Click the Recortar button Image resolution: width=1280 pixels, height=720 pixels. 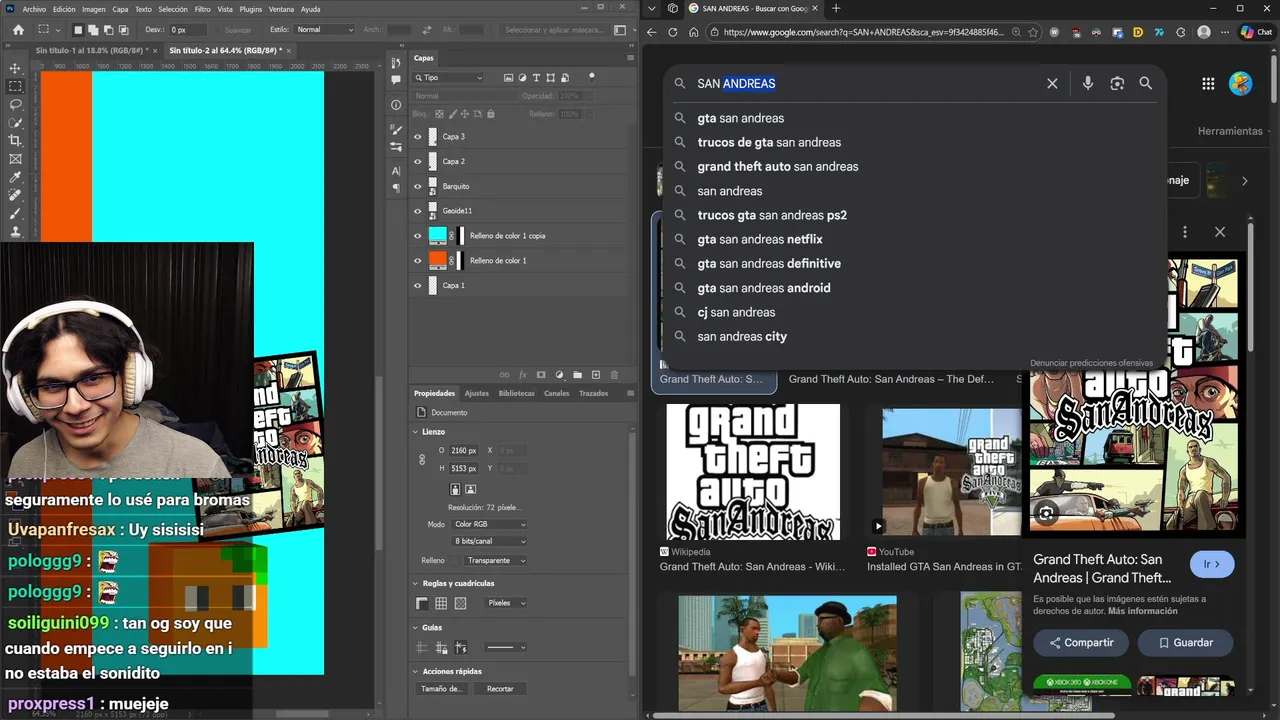point(500,689)
